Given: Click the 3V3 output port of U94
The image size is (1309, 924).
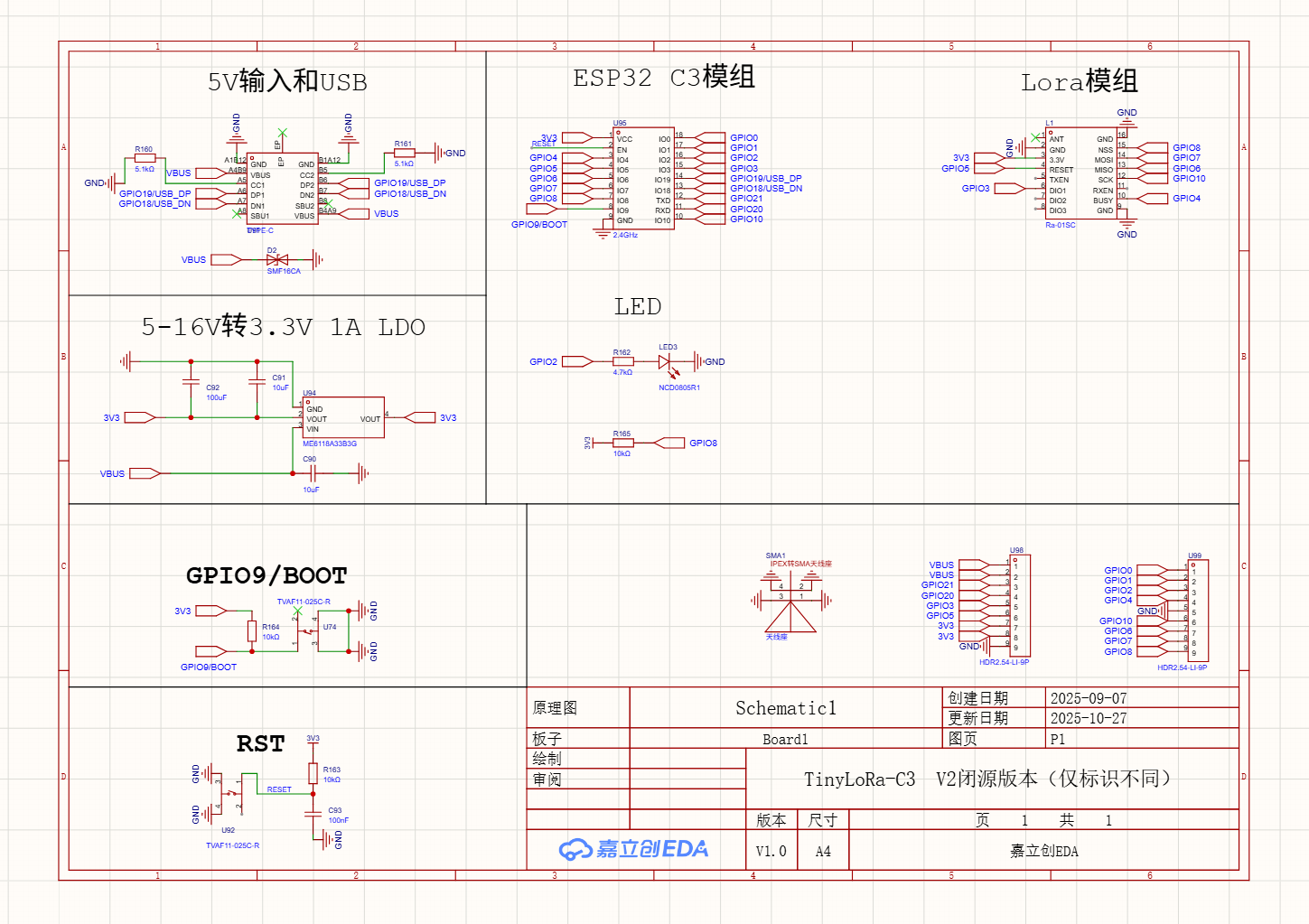Looking at the screenshot, I should [x=420, y=417].
